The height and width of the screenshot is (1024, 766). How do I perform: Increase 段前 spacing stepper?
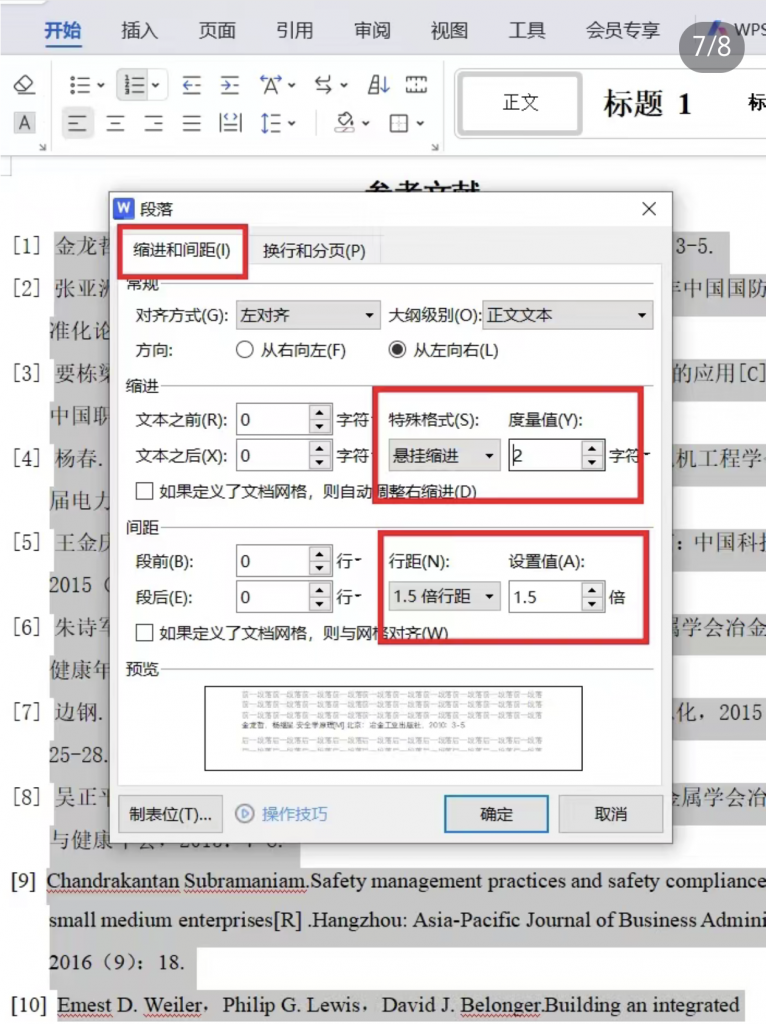pos(319,554)
